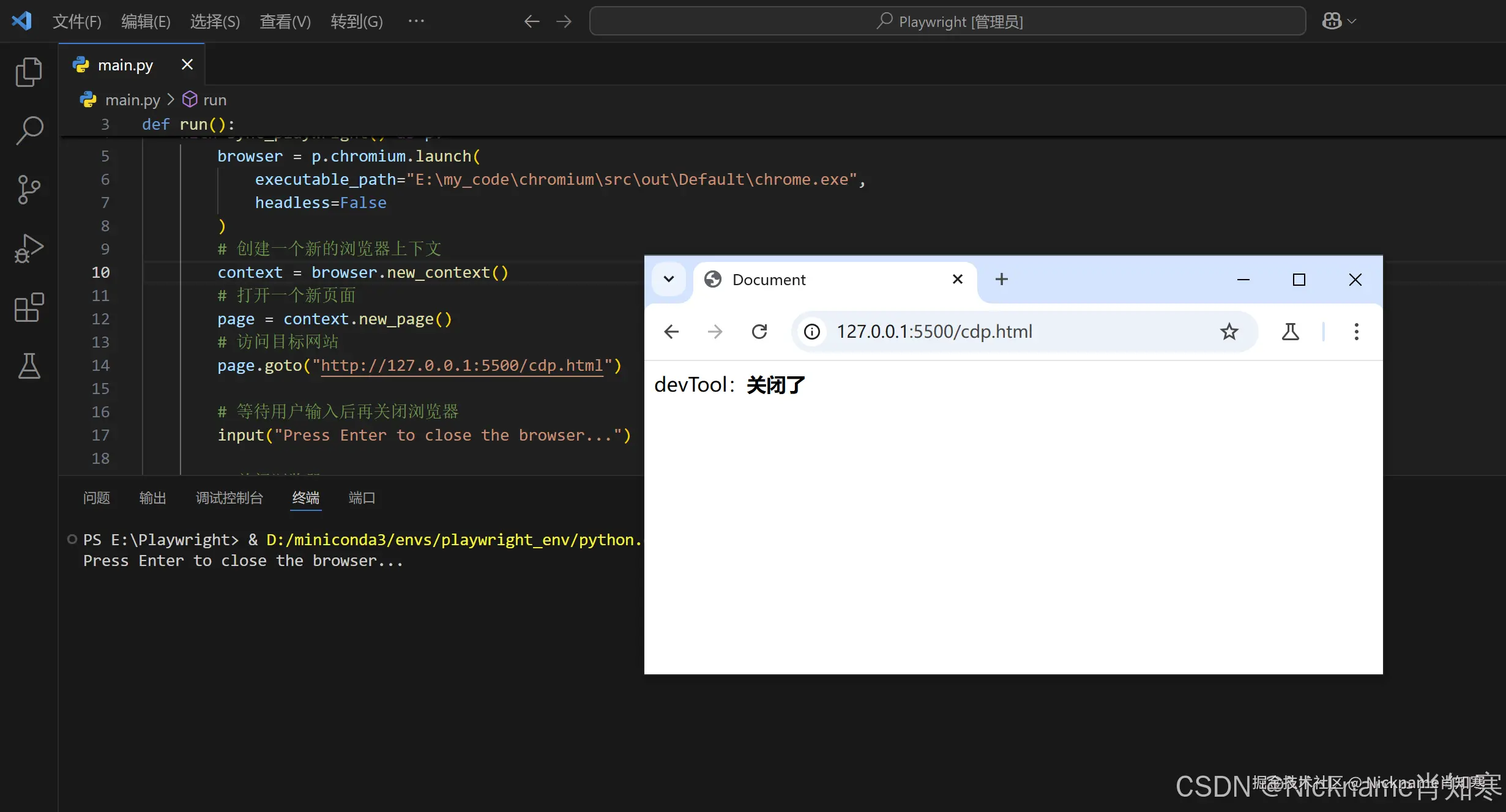Reload the cdp.html page in browser
Image resolution: width=1506 pixels, height=812 pixels.
[x=759, y=332]
